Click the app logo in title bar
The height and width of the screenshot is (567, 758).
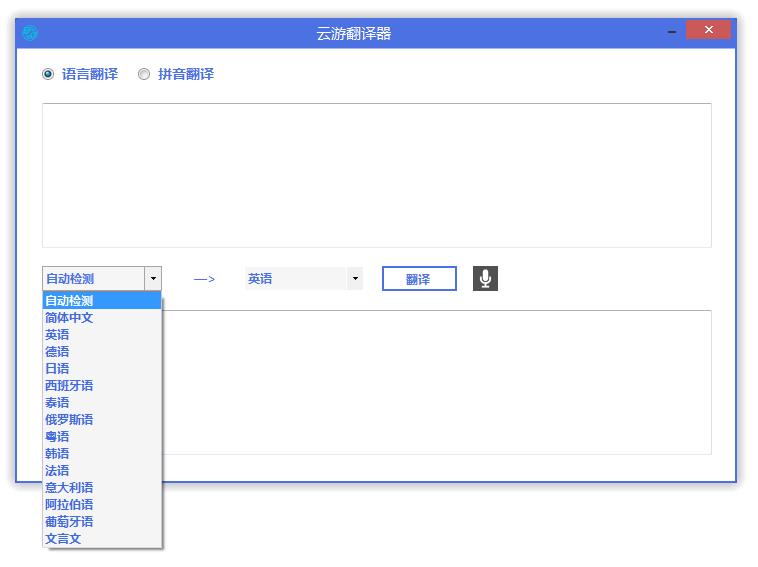tap(30, 33)
